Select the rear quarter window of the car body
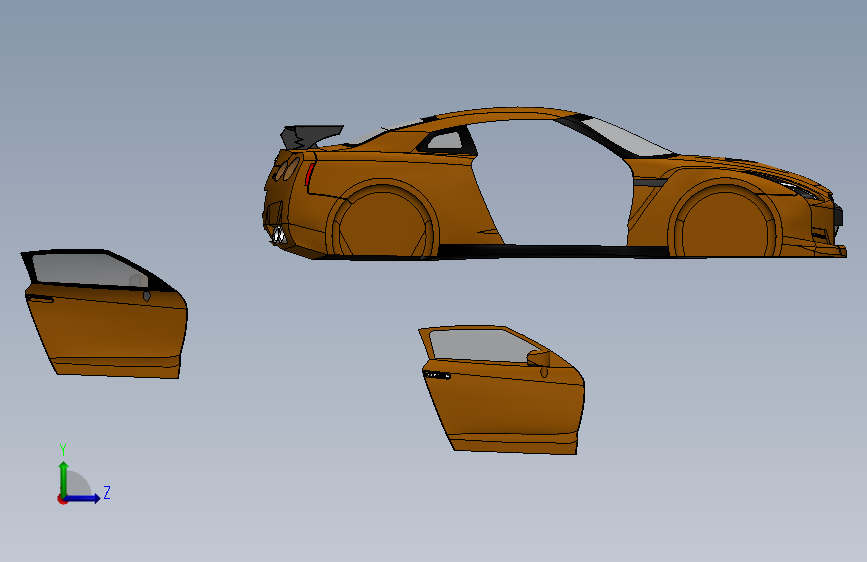867x562 pixels. coord(446,140)
